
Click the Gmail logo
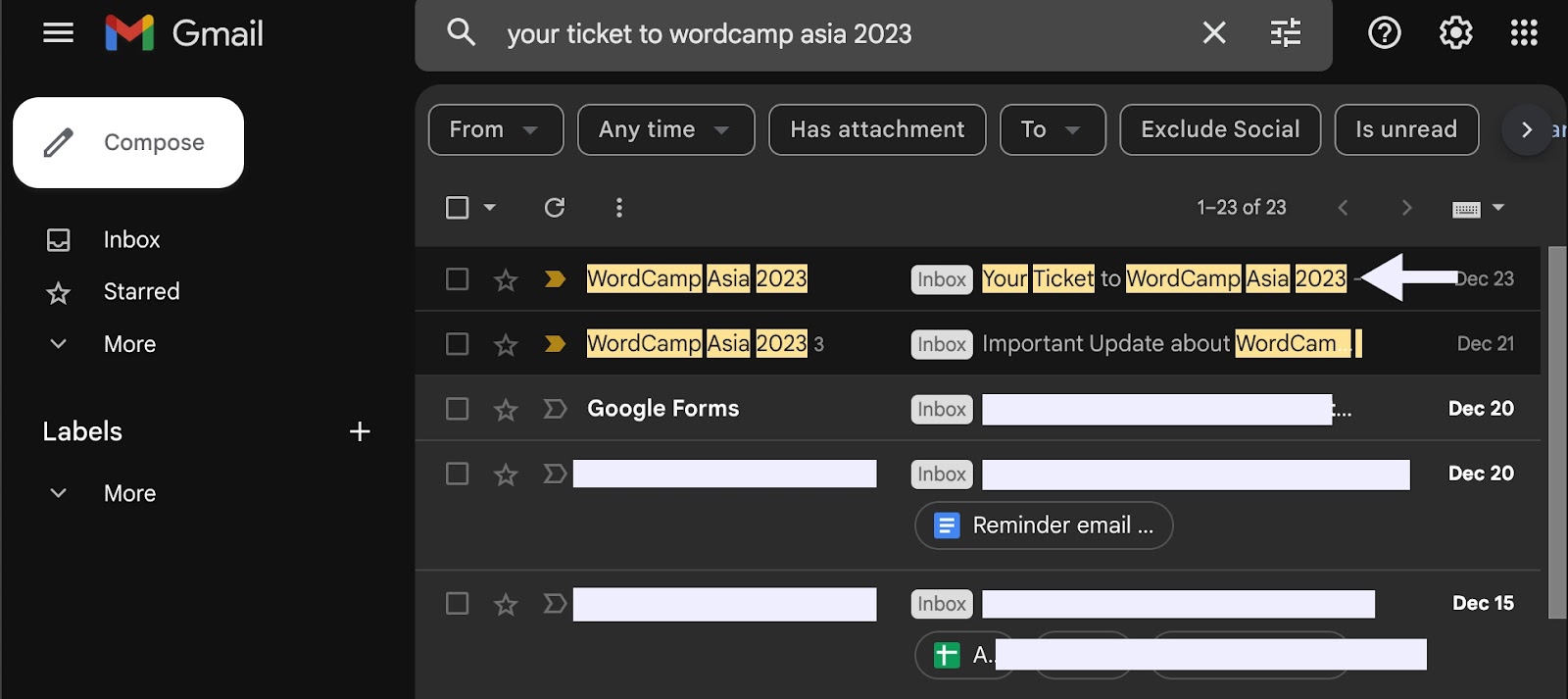184,33
